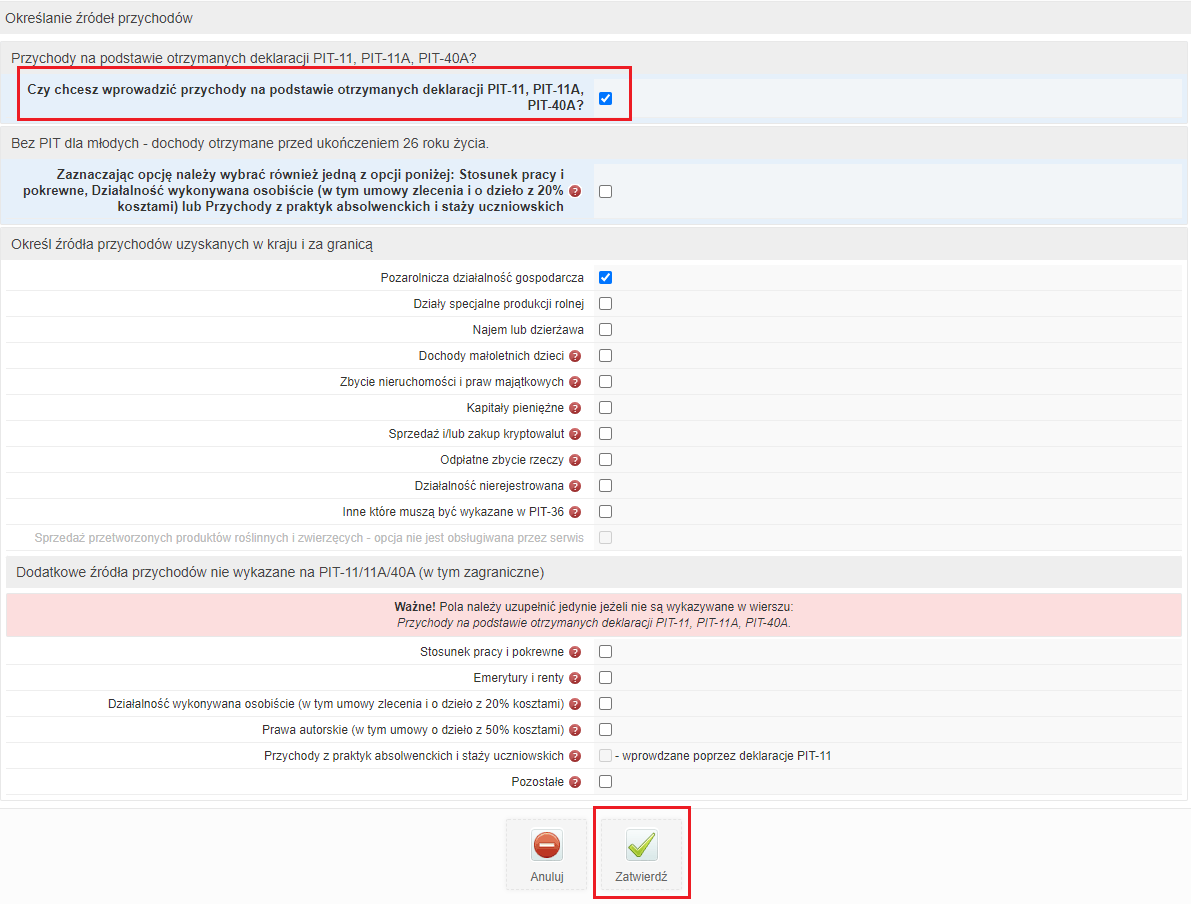The image size is (1191, 904).
Task: Show help icon next to Odpłatne zbycie rzeczy
Action: click(575, 460)
